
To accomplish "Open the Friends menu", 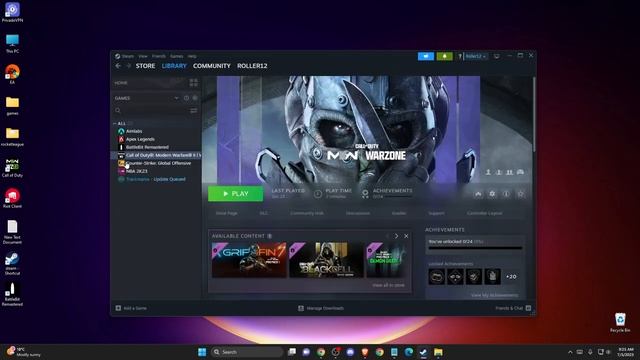I will [x=159, y=56].
